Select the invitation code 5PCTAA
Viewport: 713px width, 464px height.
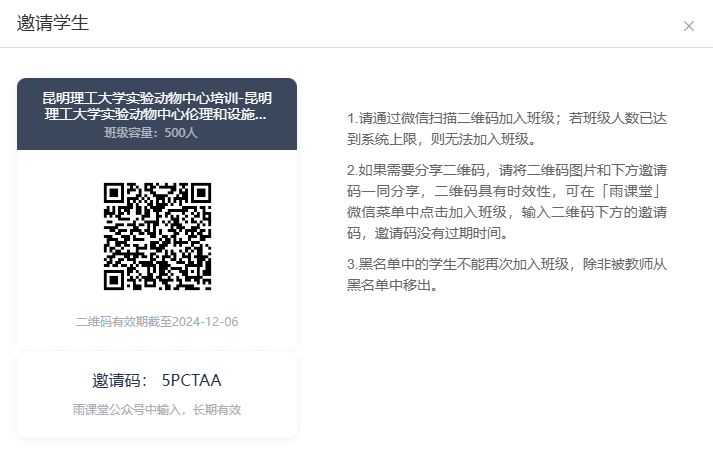pos(191,380)
